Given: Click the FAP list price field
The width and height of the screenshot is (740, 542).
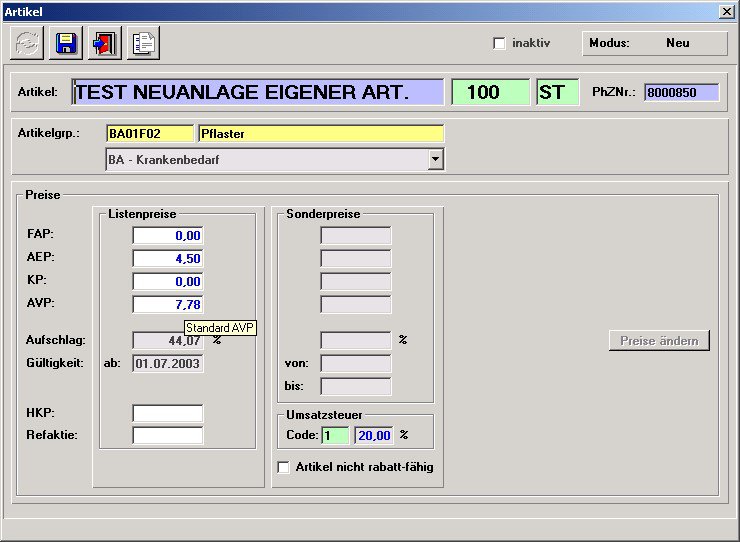Looking at the screenshot, I should 168,235.
